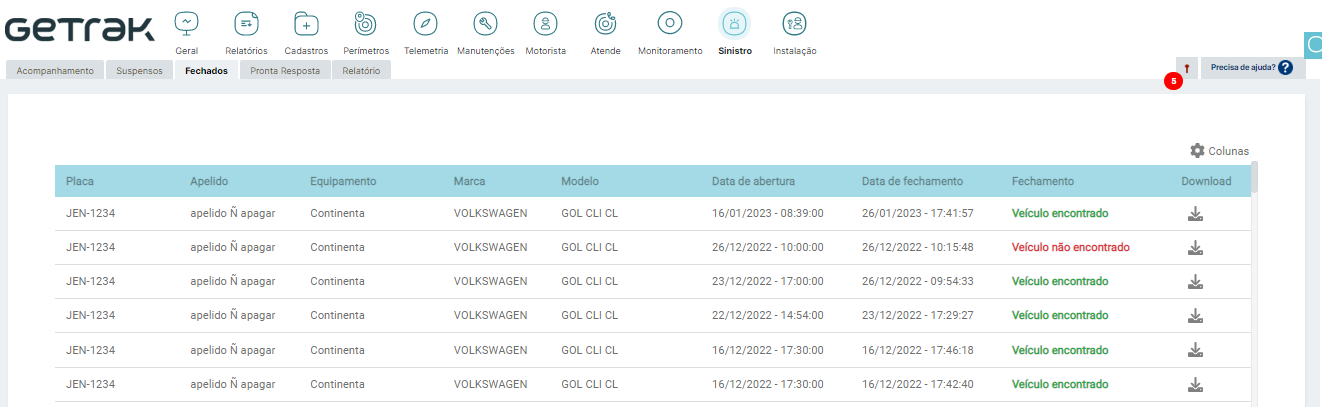Click opening date 23/12/2022 - 17:00:00
The width and height of the screenshot is (1322, 407).
pos(768,282)
